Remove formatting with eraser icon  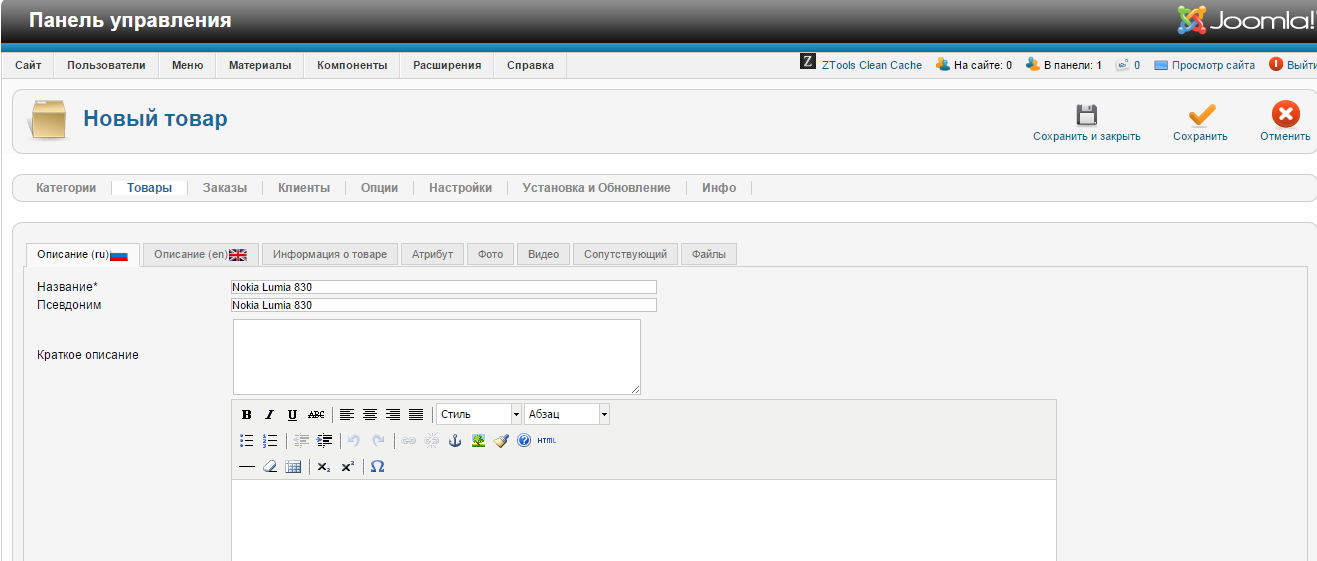tap(270, 466)
